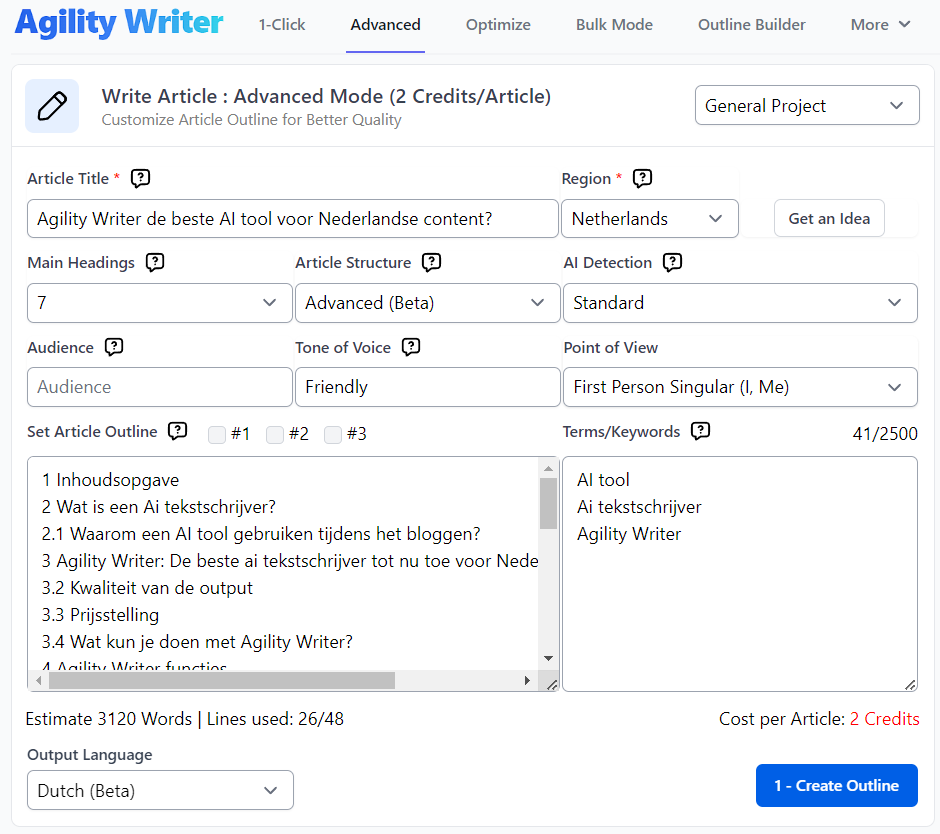Open help icon beside Audience label

[114, 347]
